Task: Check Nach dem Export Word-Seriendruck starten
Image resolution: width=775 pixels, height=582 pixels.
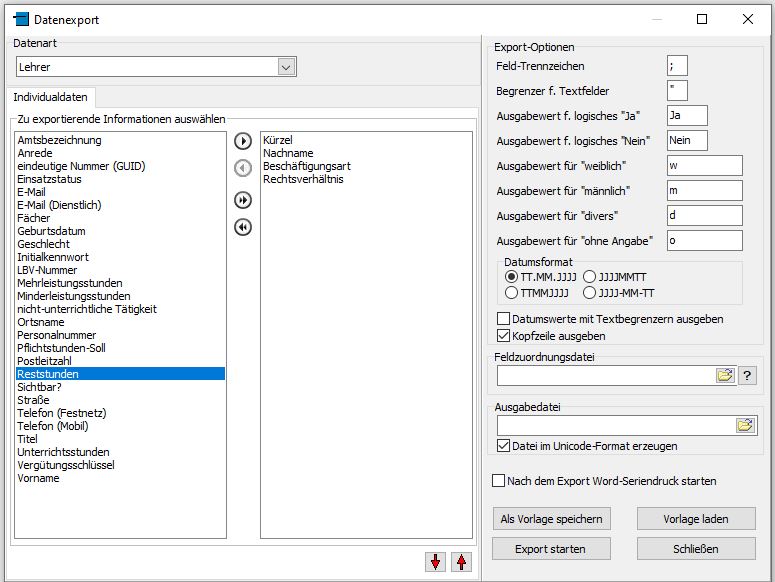Action: (x=498, y=481)
